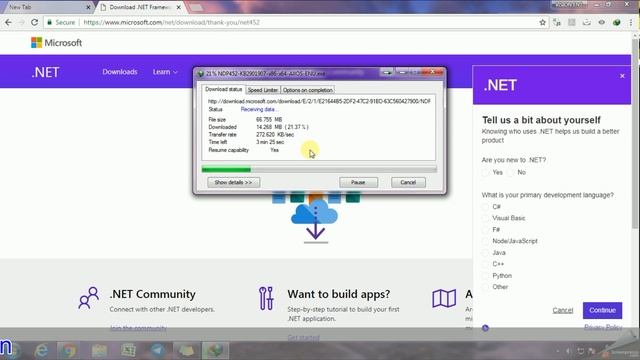Viewport: 640px width, 360px height.
Task: Cancel the download in the IDM dialog
Action: tap(408, 182)
